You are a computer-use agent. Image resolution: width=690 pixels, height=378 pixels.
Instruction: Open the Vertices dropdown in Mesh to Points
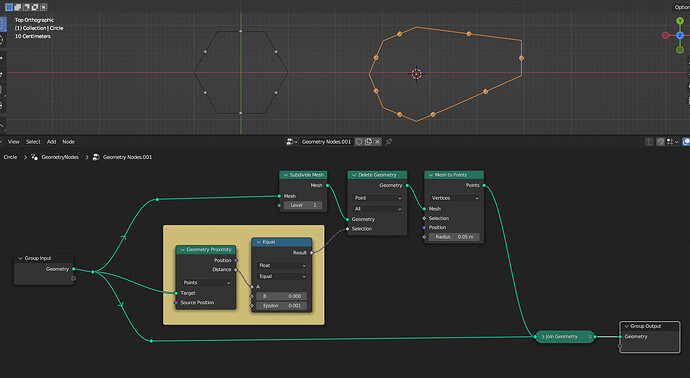[x=454, y=198]
